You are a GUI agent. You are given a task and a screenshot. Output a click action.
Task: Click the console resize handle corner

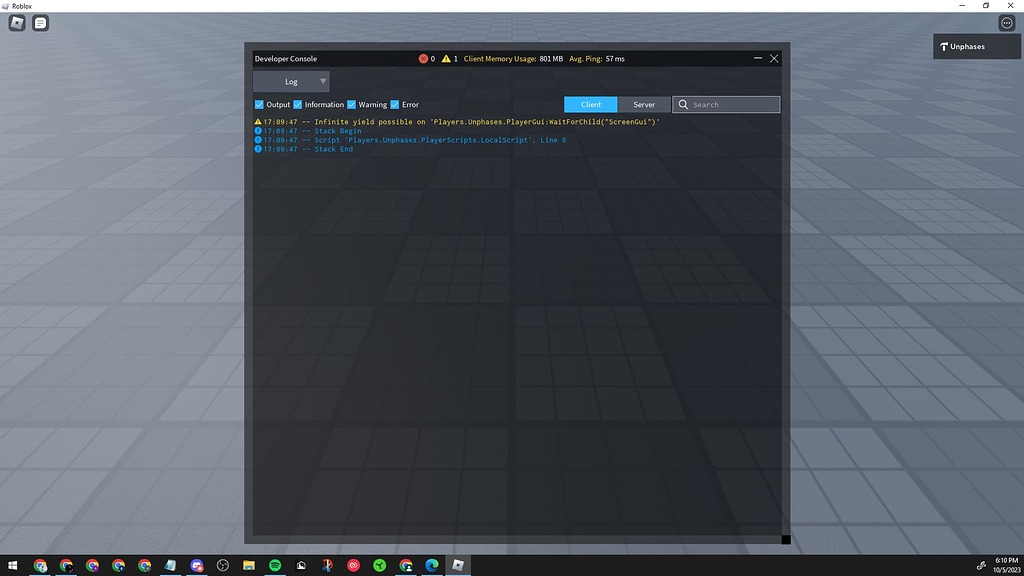pos(786,539)
